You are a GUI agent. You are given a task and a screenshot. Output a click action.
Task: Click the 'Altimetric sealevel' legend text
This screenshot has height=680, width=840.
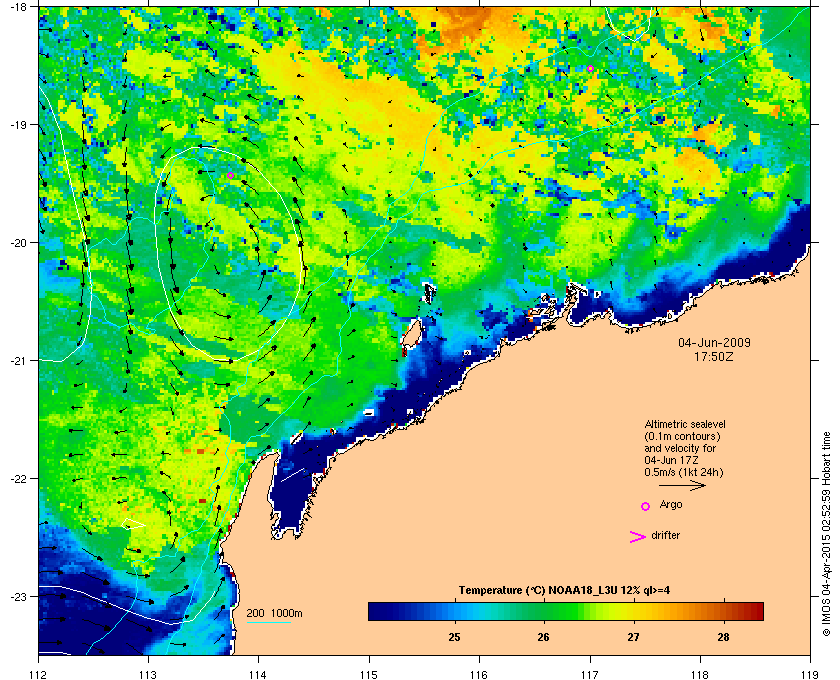tap(685, 424)
